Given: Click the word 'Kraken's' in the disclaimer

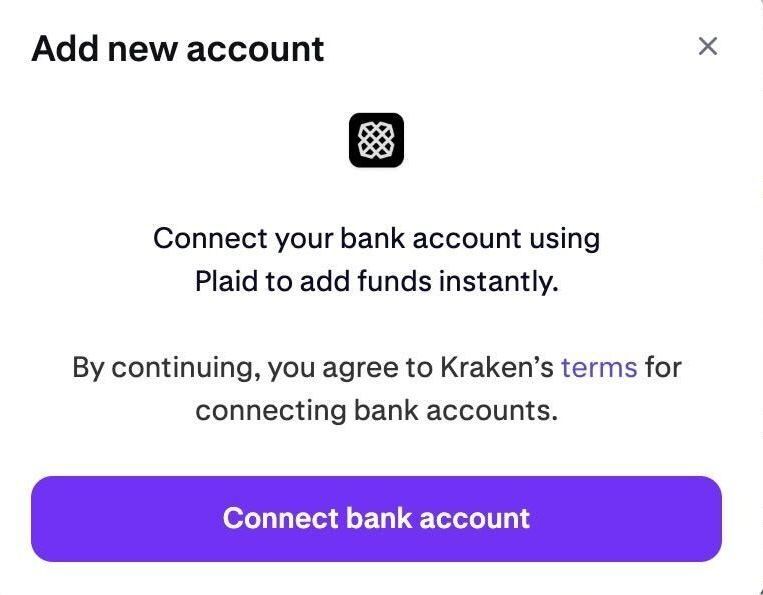Looking at the screenshot, I should point(496,367).
